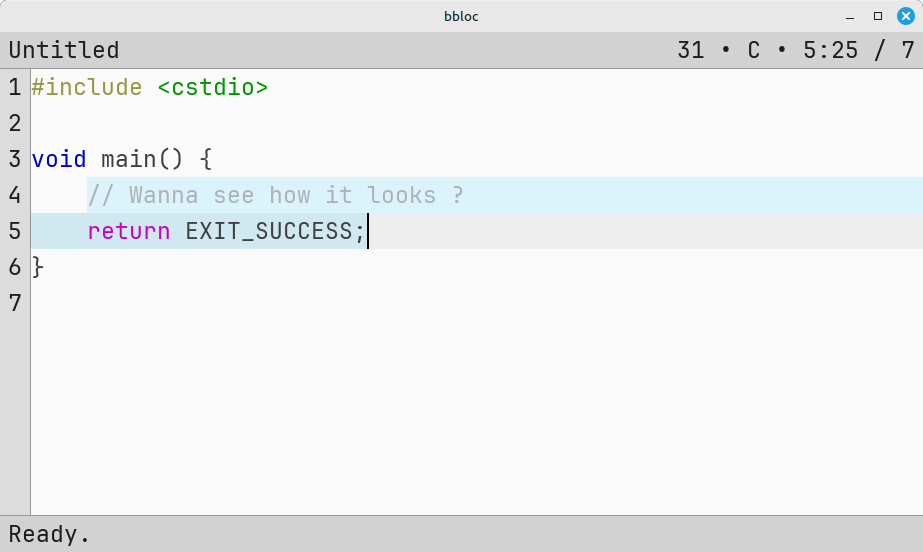
Task: Click on the <cstdio> header text
Action: [x=213, y=87]
